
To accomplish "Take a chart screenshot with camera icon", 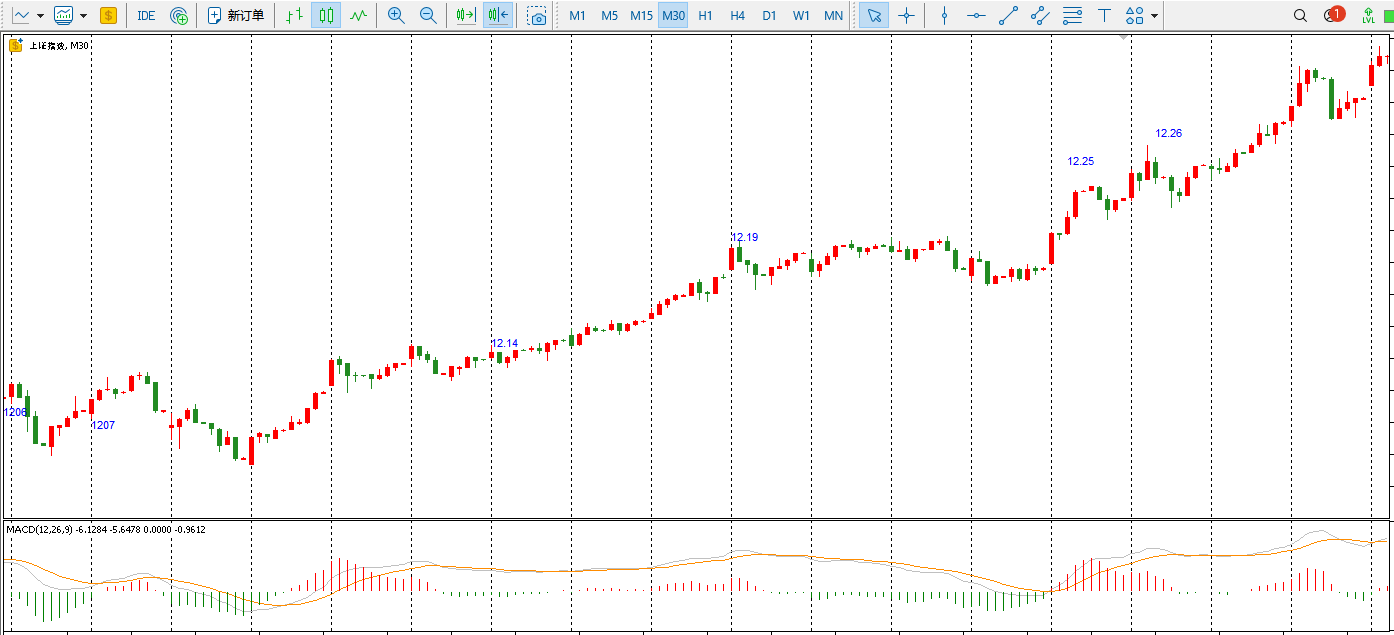I will (537, 16).
